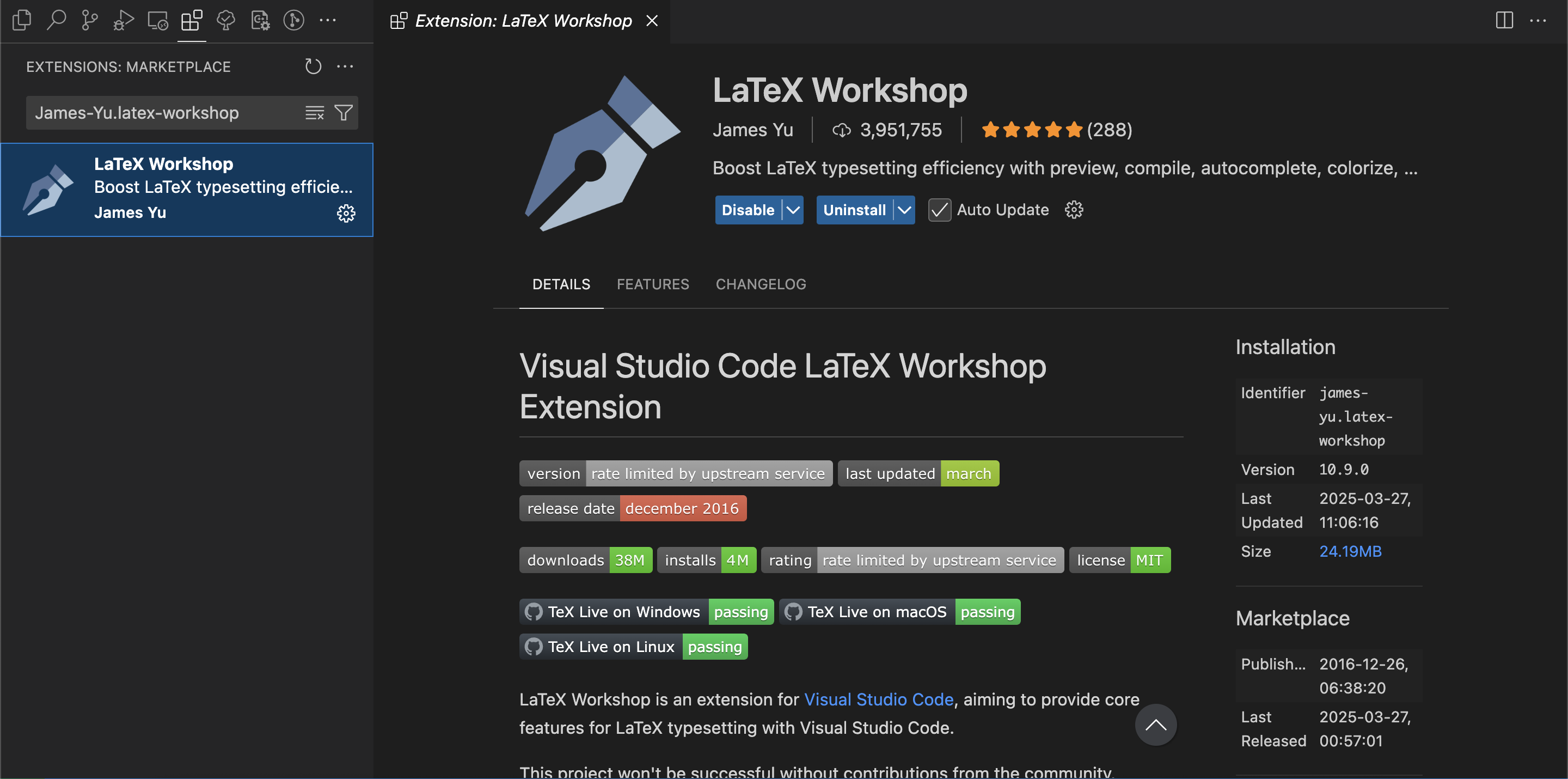Click the Disable button
Viewport: 1568px width, 779px height.
tap(748, 210)
